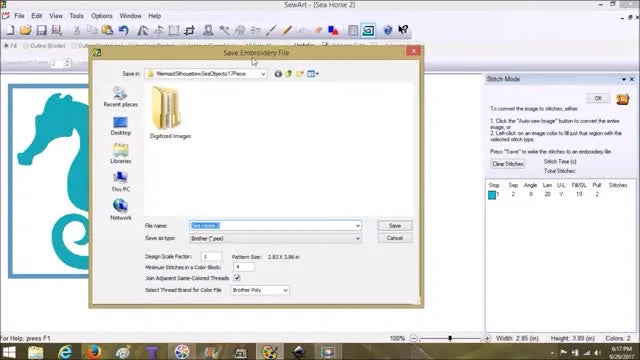
Task: Click the Design Scale Factor field
Action: coord(211,257)
